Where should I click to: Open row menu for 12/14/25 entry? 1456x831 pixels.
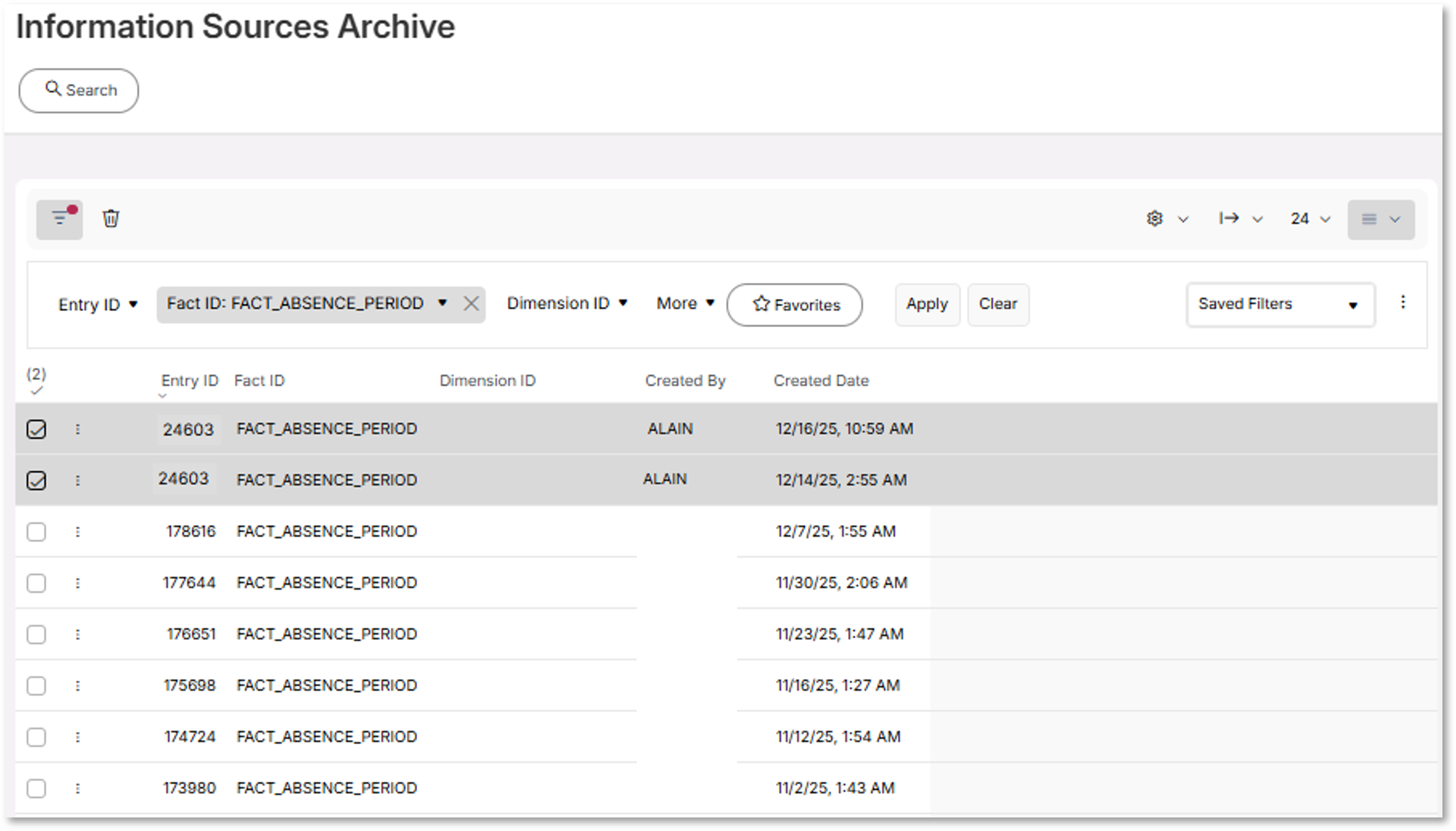click(77, 481)
